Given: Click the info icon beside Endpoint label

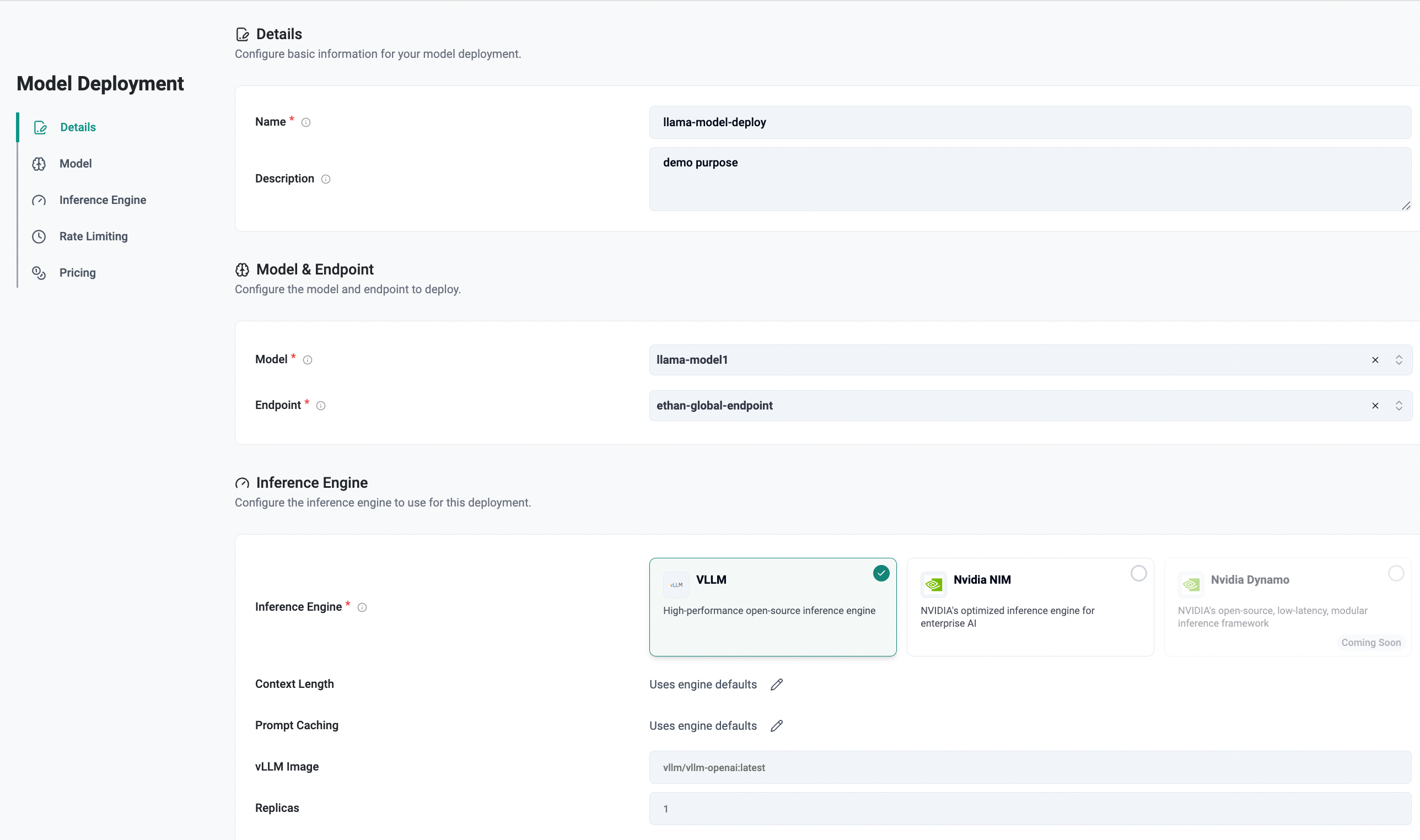Looking at the screenshot, I should coord(321,406).
